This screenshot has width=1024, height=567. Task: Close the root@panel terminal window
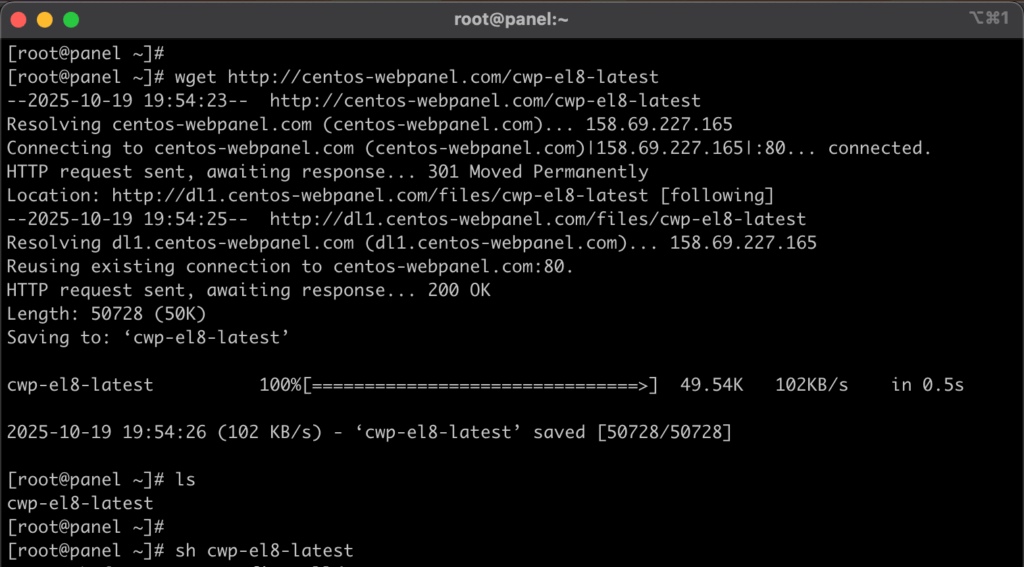19,19
